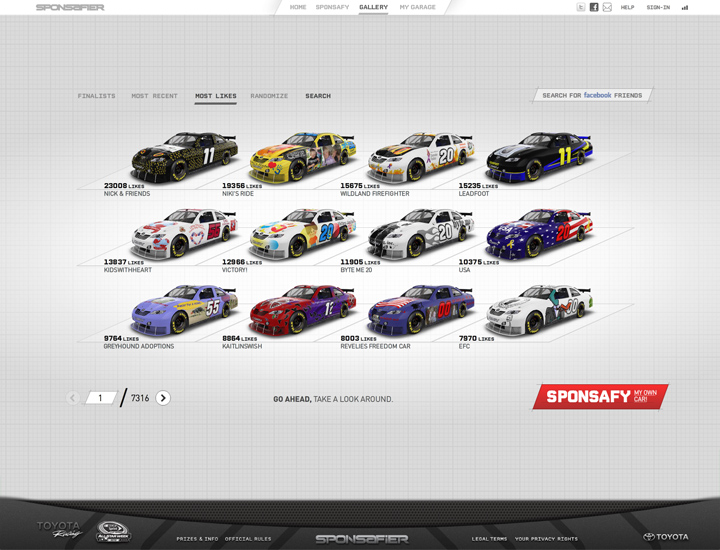Click the All-Star Week badge logo
The width and height of the screenshot is (720, 550).
point(113,532)
